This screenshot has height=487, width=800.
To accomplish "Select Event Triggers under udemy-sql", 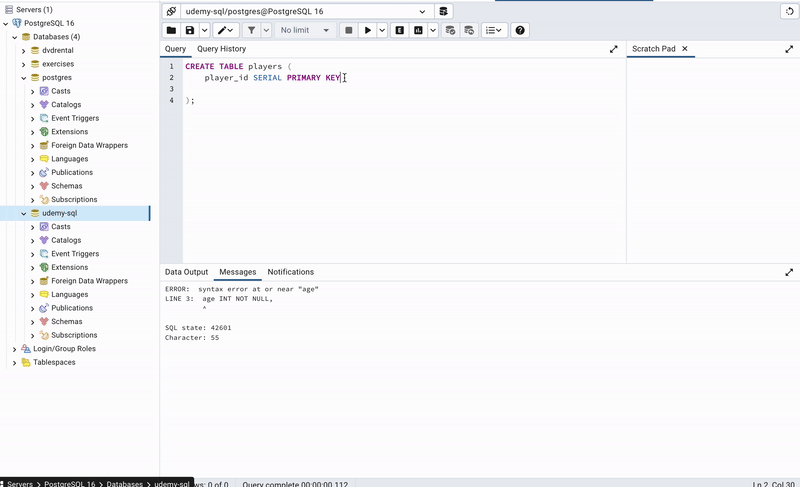I will tap(75, 253).
